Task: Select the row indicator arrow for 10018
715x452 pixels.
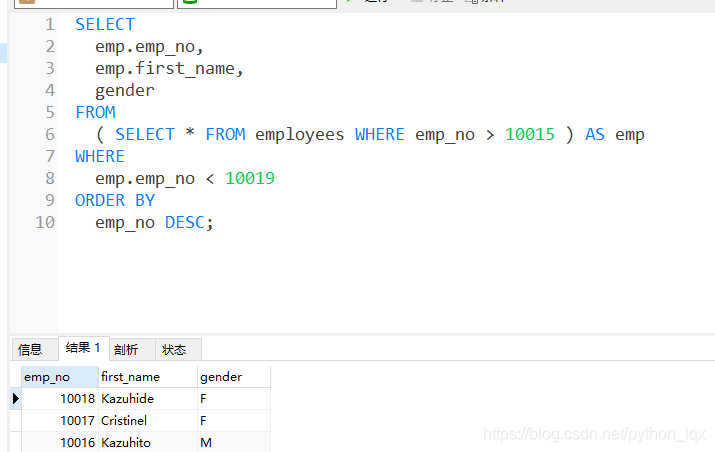Action: [x=16, y=399]
